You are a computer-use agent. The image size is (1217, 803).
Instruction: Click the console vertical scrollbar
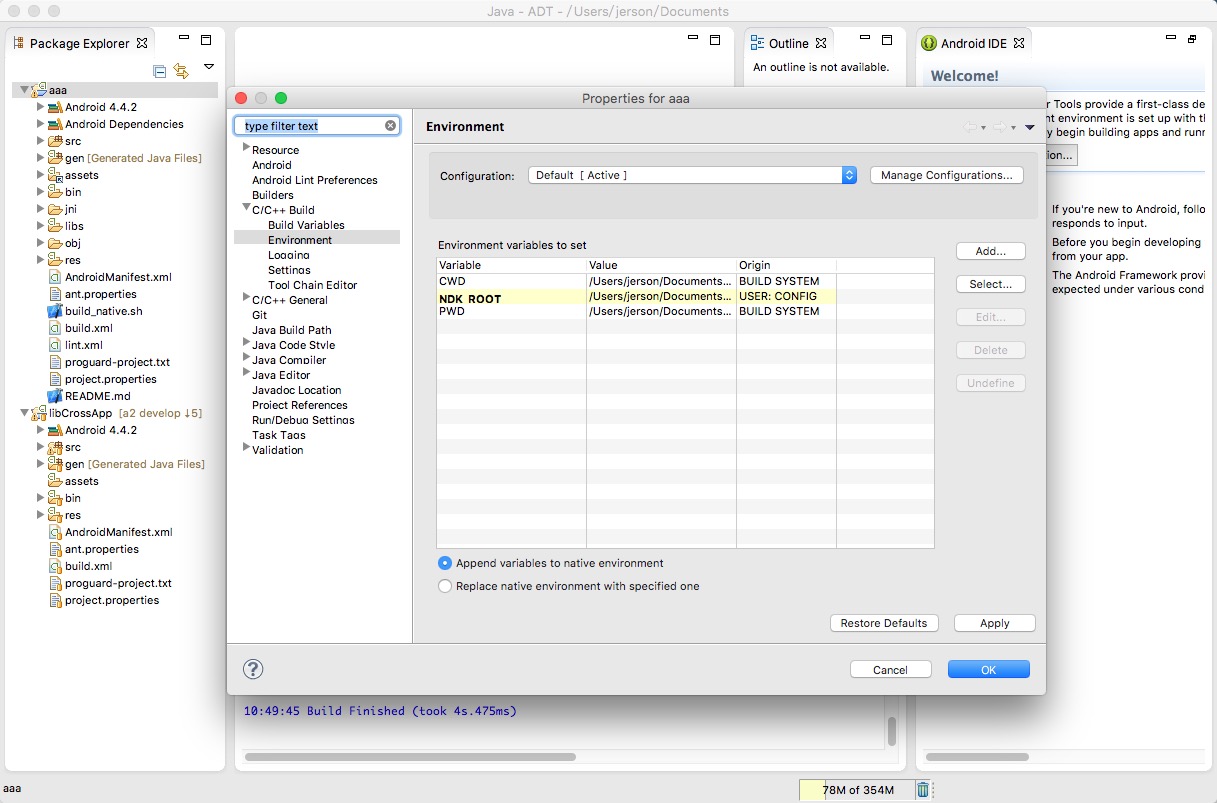pyautogui.click(x=891, y=732)
